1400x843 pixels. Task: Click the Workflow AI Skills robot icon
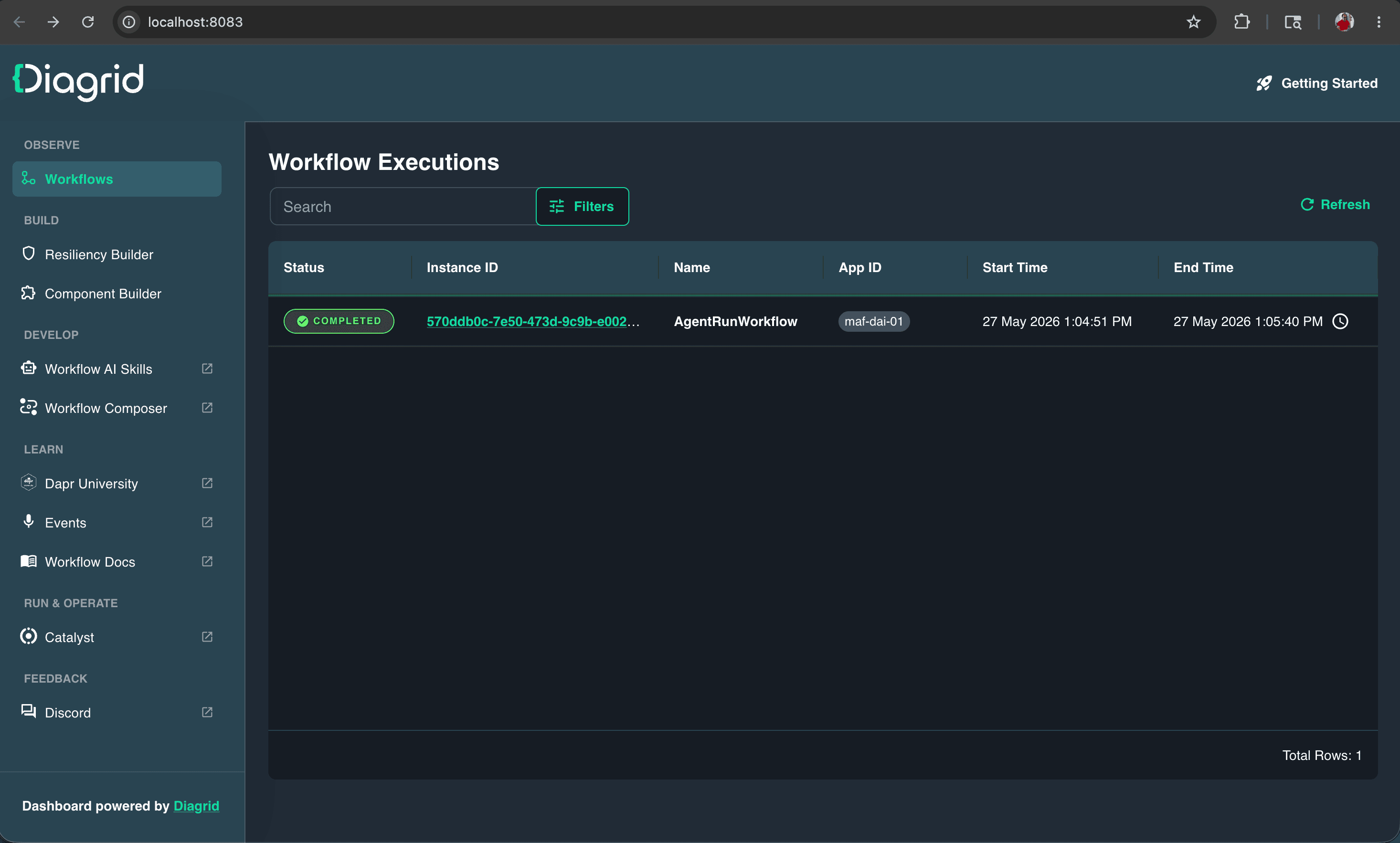tap(28, 368)
